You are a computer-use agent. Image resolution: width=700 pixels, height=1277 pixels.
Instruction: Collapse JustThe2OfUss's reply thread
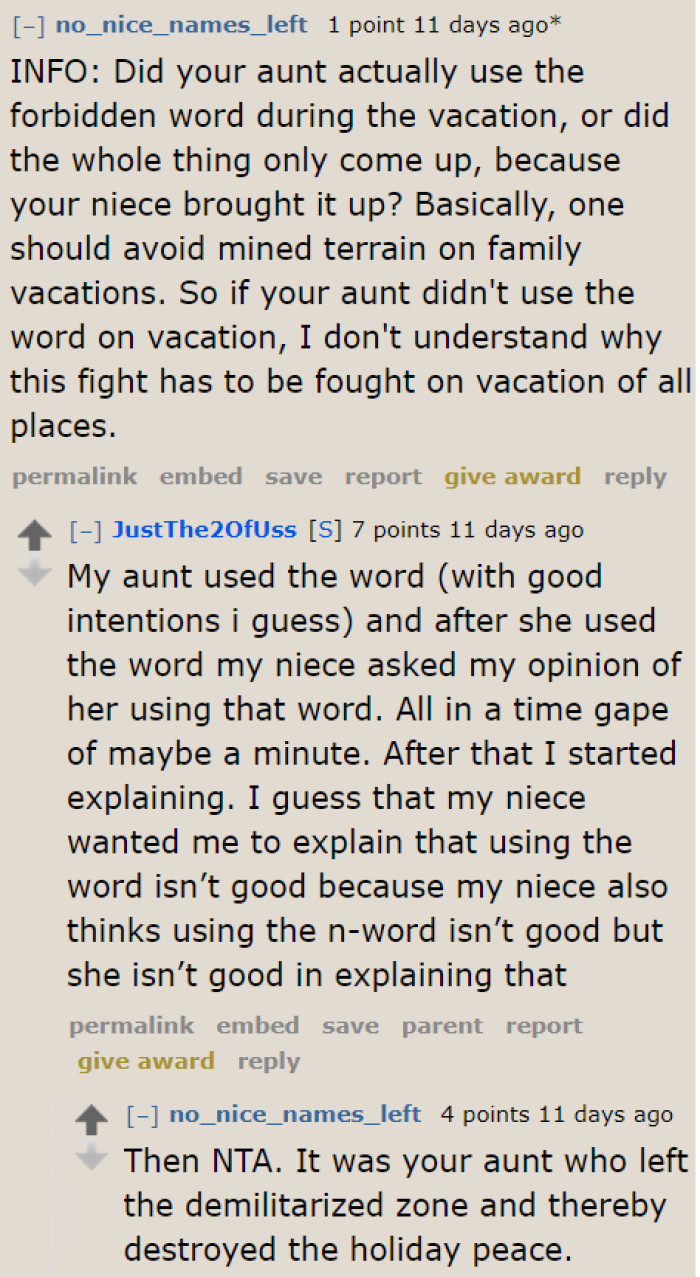click(84, 530)
